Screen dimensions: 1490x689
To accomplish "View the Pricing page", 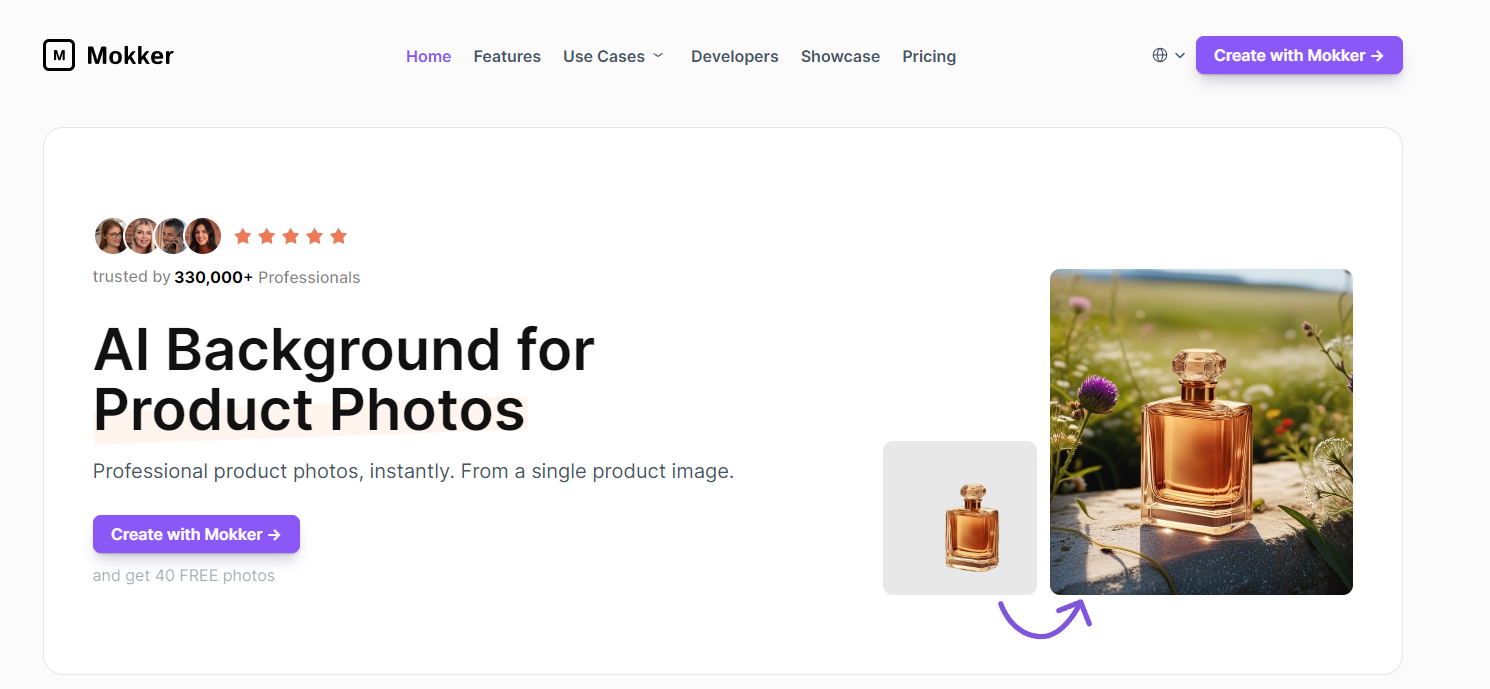I will coord(929,56).
